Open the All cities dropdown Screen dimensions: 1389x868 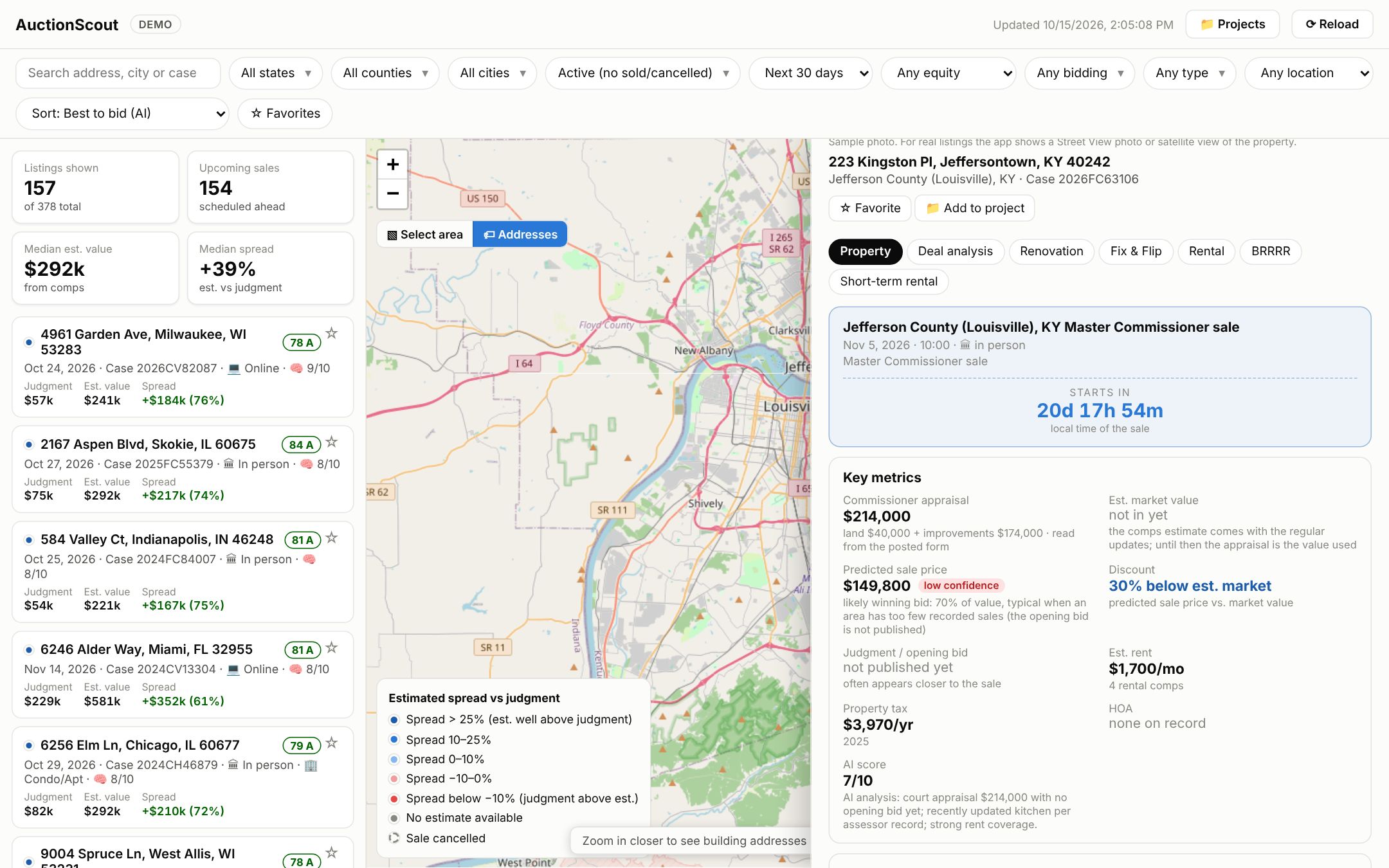pyautogui.click(x=493, y=73)
